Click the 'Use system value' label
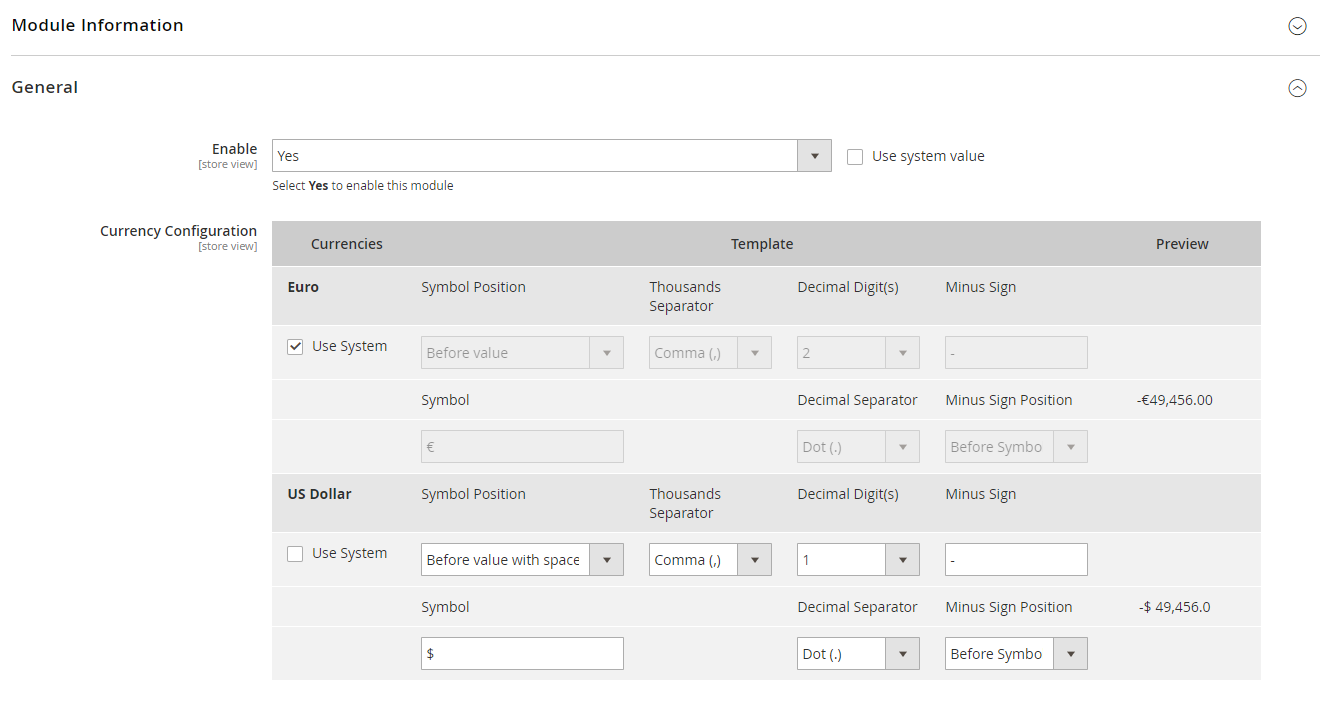The width and height of the screenshot is (1330, 704). [x=928, y=156]
